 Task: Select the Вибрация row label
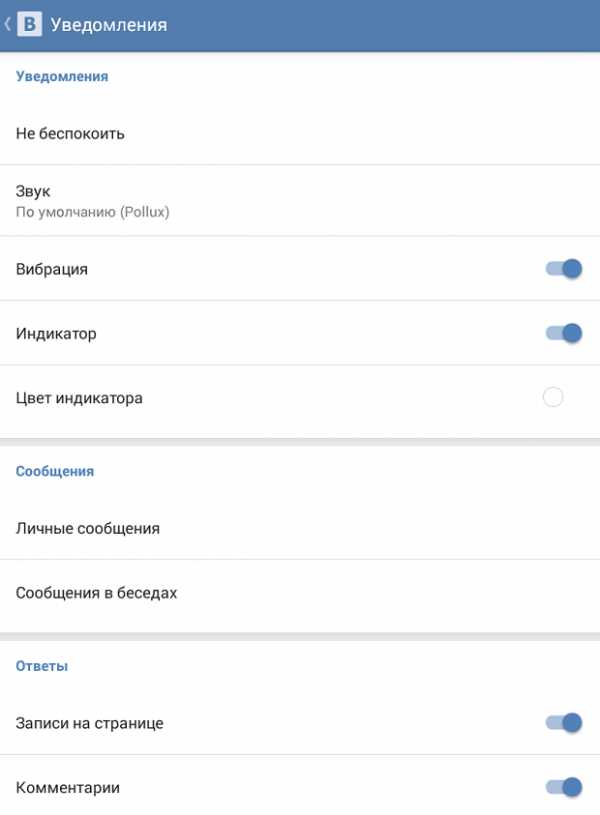click(x=52, y=269)
